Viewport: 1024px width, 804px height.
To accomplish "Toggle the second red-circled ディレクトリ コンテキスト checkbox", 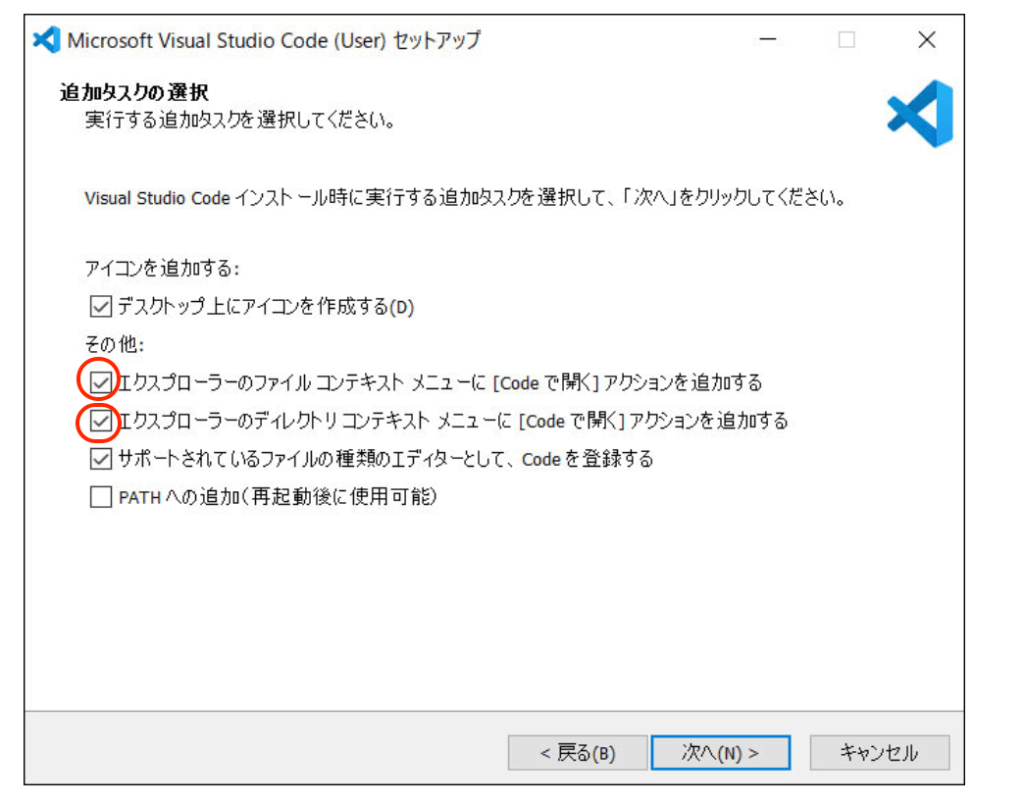I will click(x=100, y=421).
